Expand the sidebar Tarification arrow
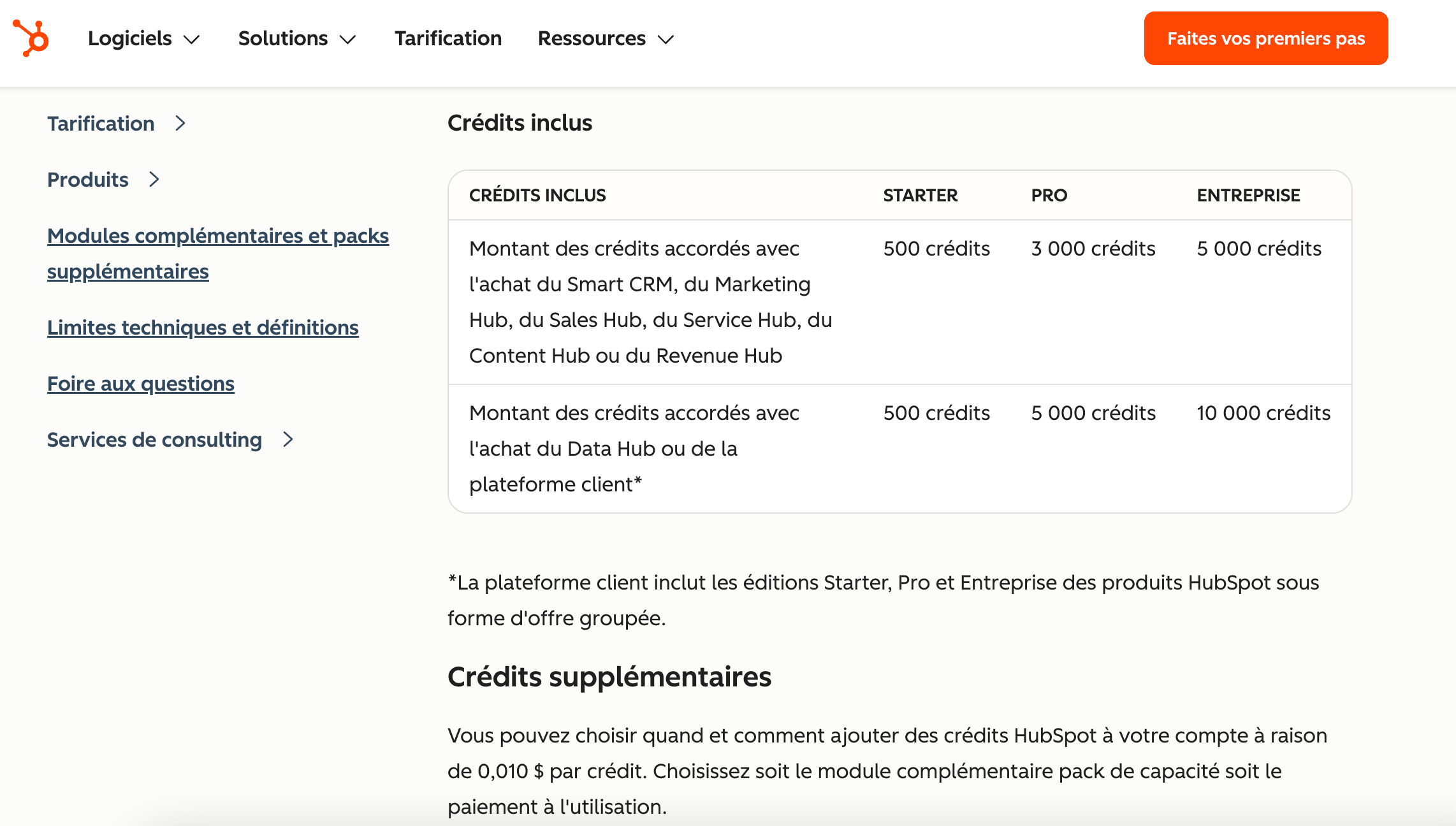The image size is (1456, 826). click(x=180, y=123)
